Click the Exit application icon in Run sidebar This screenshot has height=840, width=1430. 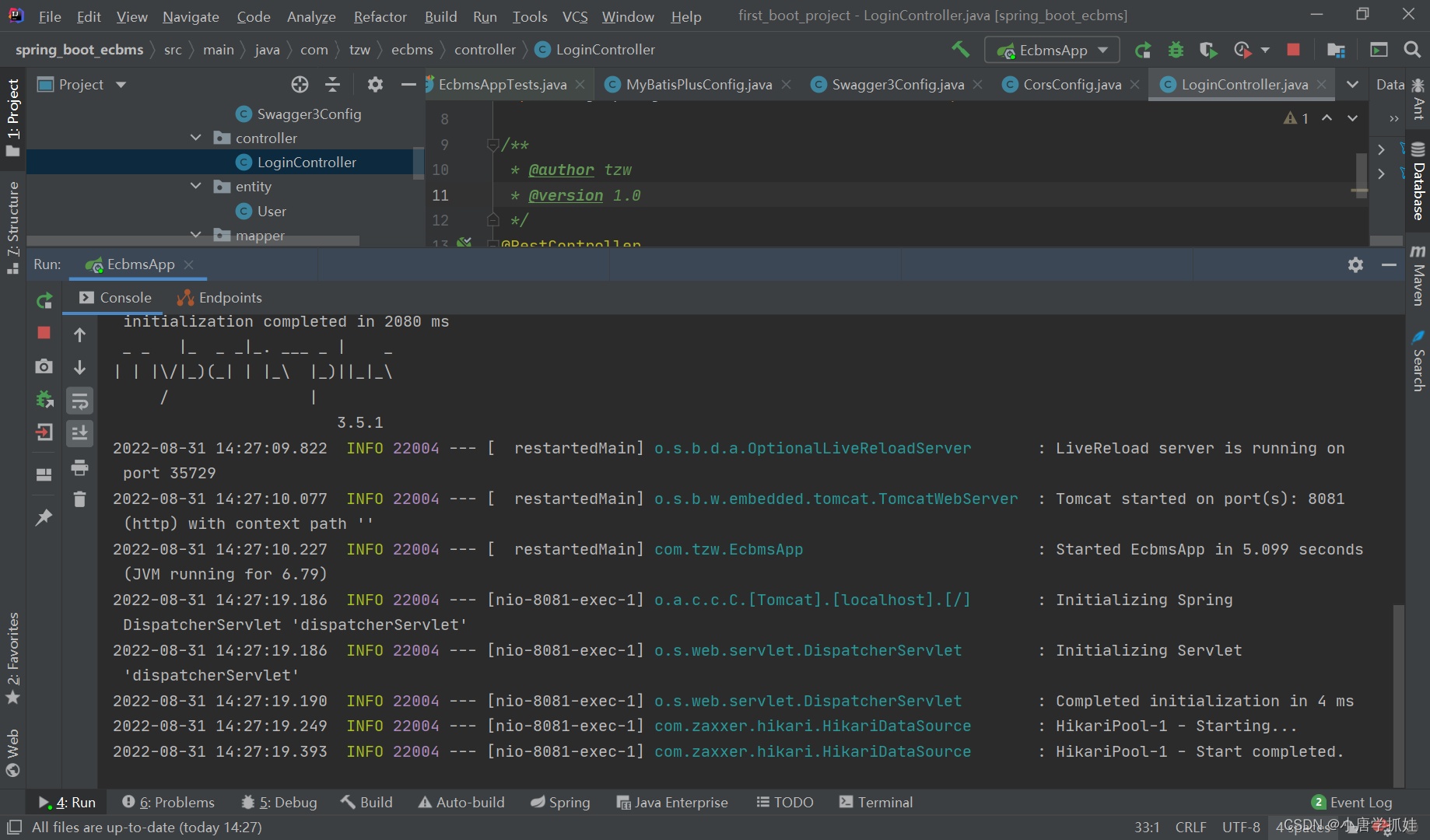pyautogui.click(x=44, y=432)
